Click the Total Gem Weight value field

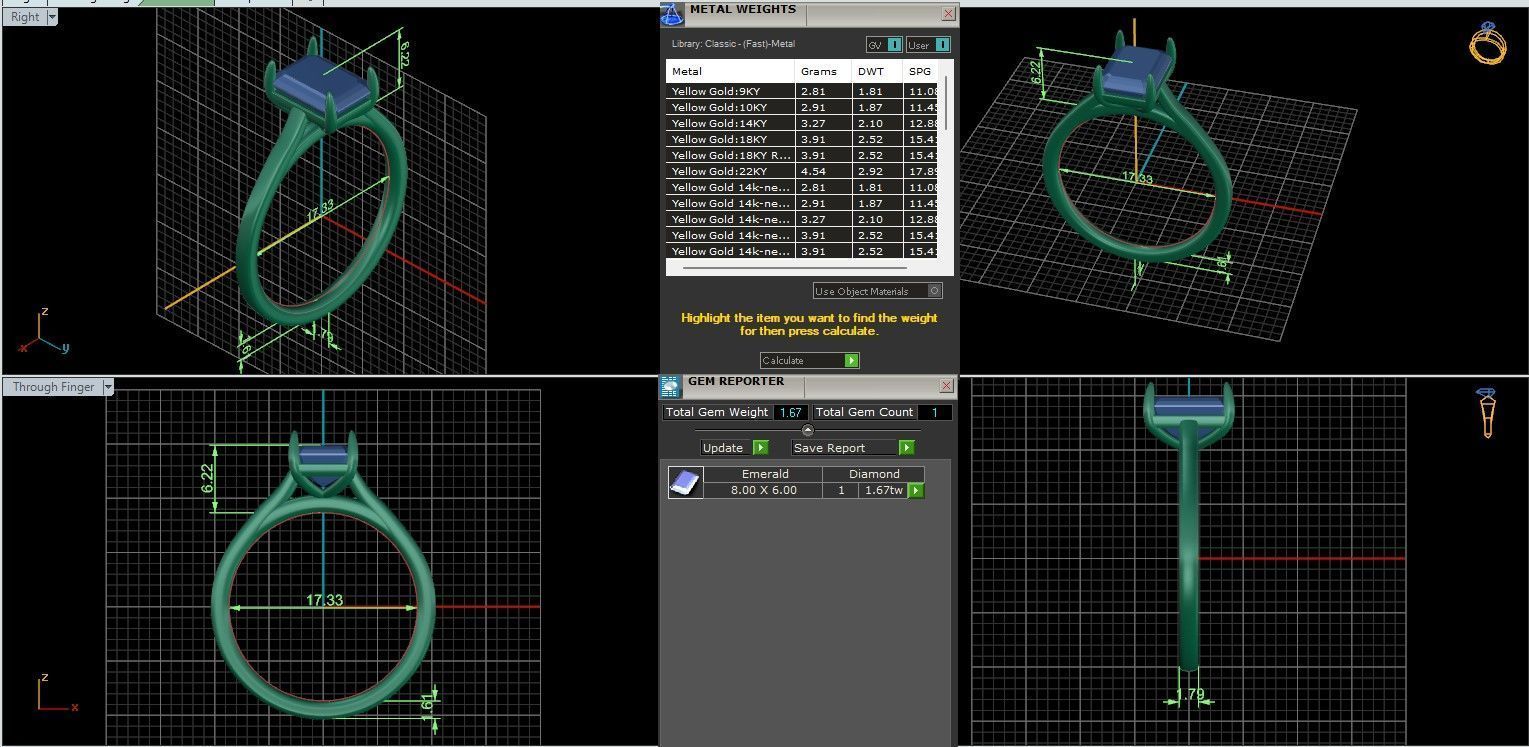coord(790,412)
